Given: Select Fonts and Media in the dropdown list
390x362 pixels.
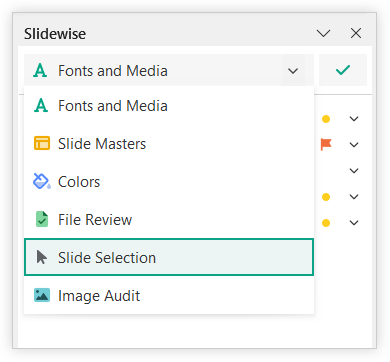Looking at the screenshot, I should (x=169, y=106).
